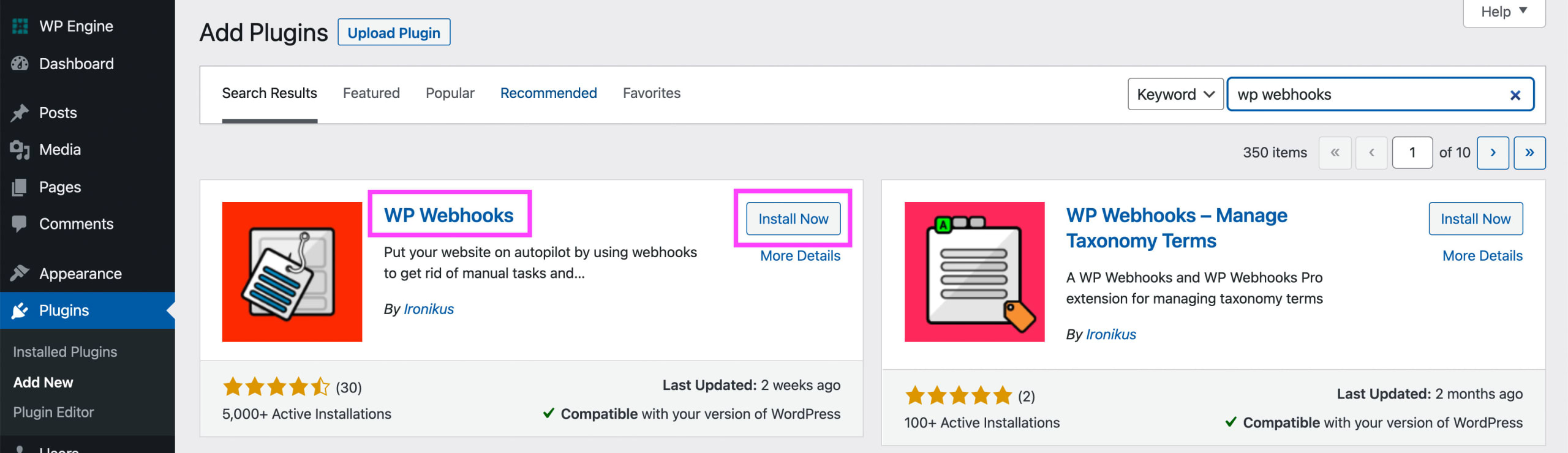The height and width of the screenshot is (453, 1568).
Task: Go to next page of results
Action: tap(1493, 152)
